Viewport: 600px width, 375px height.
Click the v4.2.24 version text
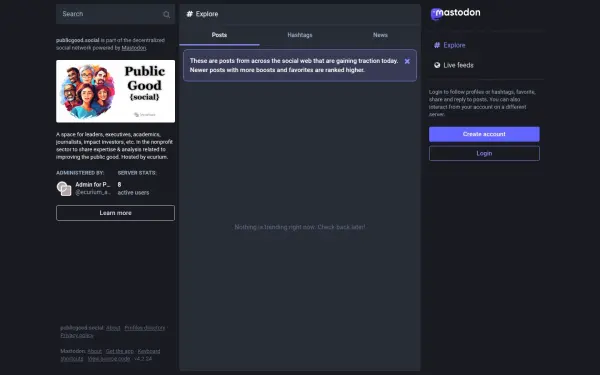143,359
